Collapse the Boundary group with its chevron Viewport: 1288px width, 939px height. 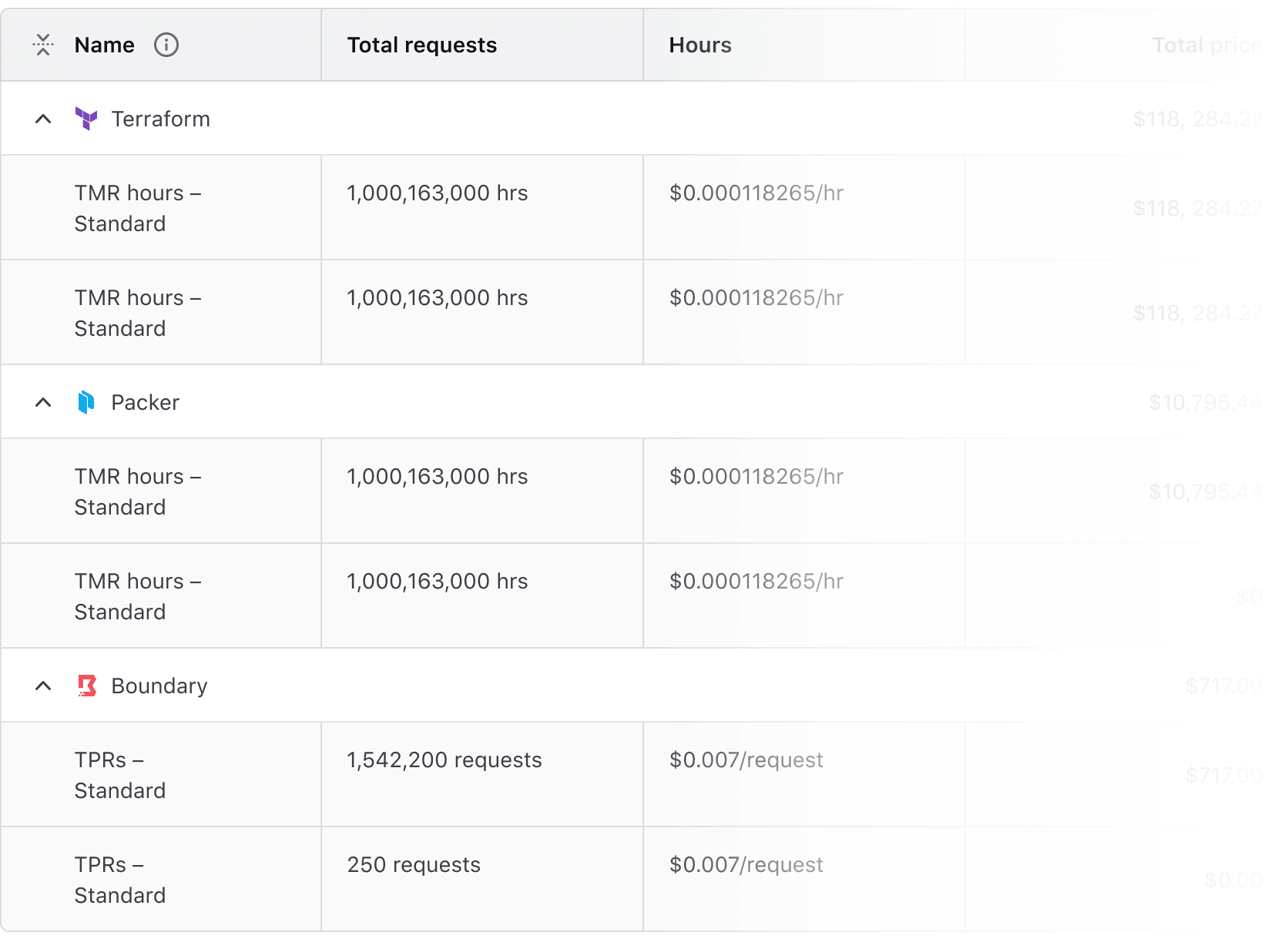tap(43, 686)
